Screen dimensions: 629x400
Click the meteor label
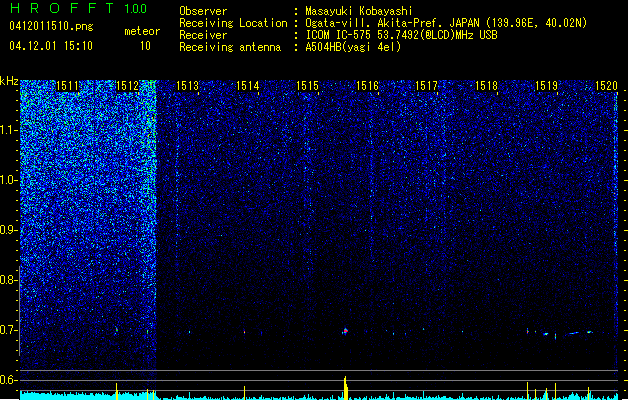142,31
